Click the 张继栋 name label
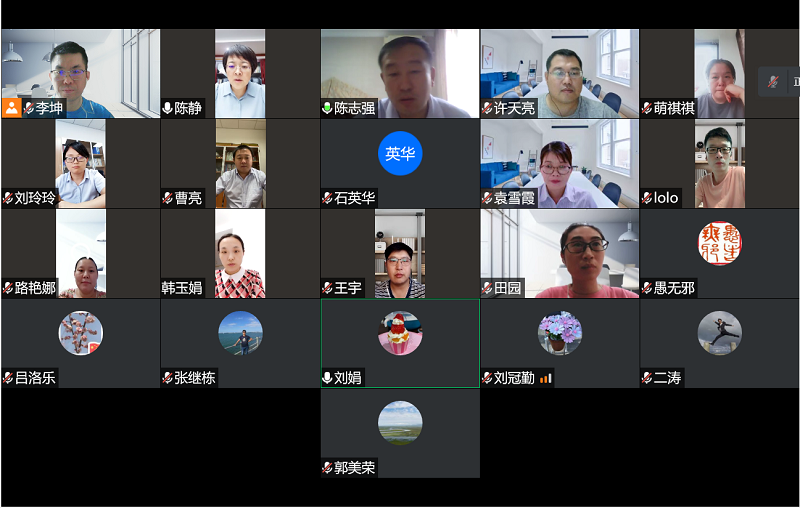This screenshot has width=800, height=508. (x=194, y=378)
